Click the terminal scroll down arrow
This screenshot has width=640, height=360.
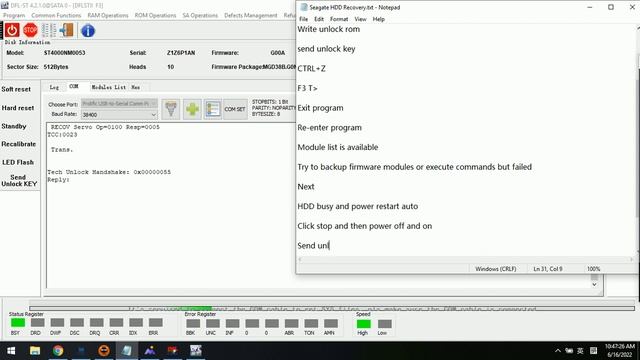click(x=594, y=284)
